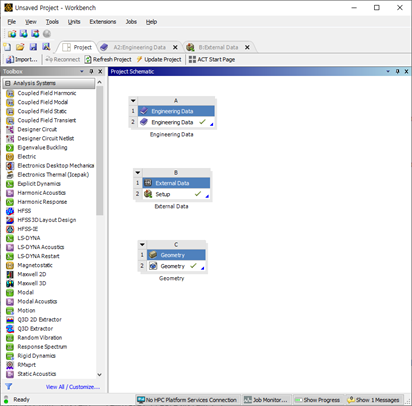Open the View menu
This screenshot has height=406, width=412.
click(x=31, y=22)
